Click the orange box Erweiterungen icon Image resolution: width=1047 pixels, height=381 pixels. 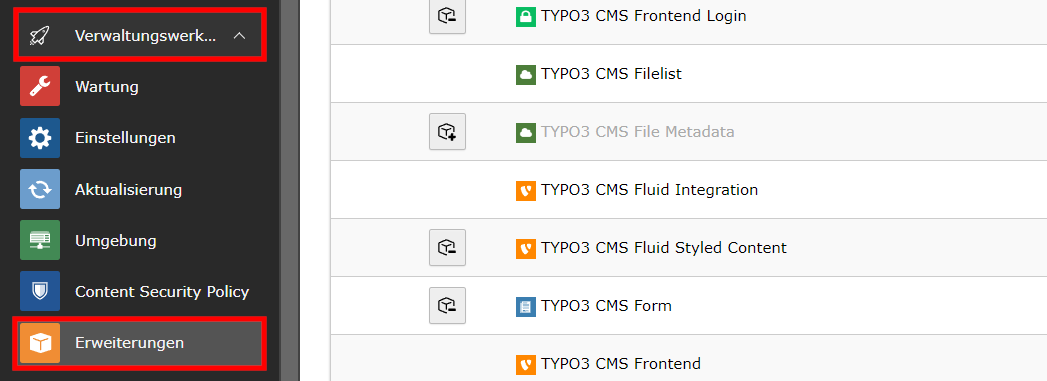40,343
